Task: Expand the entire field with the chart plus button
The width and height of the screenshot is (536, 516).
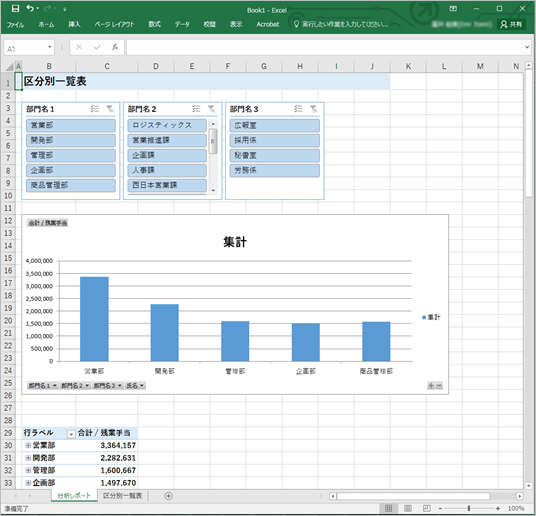Action: 431,386
